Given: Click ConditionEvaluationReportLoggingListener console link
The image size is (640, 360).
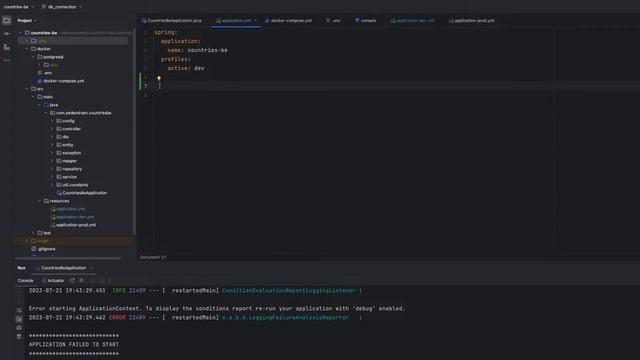Looking at the screenshot, I should click(289, 291).
